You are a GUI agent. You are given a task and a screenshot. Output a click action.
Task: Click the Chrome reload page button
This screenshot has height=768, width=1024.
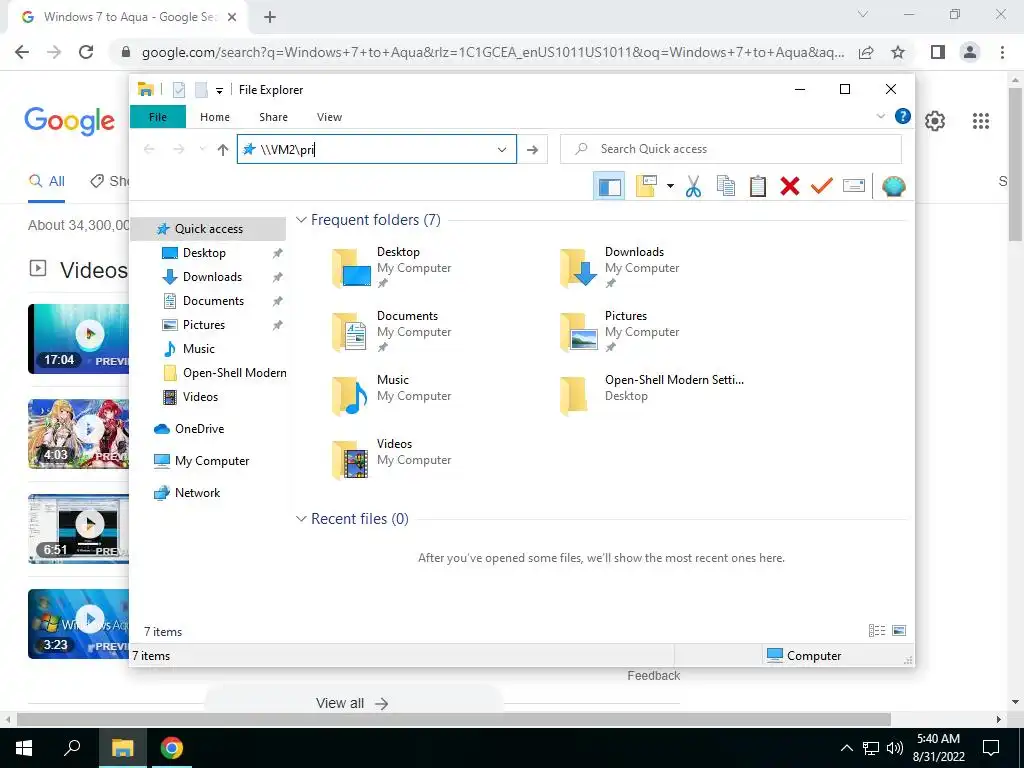pyautogui.click(x=86, y=52)
